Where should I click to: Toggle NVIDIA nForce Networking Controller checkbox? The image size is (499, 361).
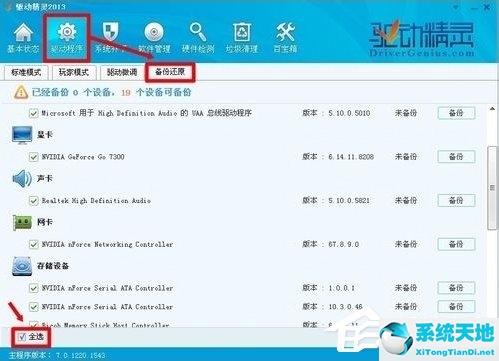click(33, 244)
